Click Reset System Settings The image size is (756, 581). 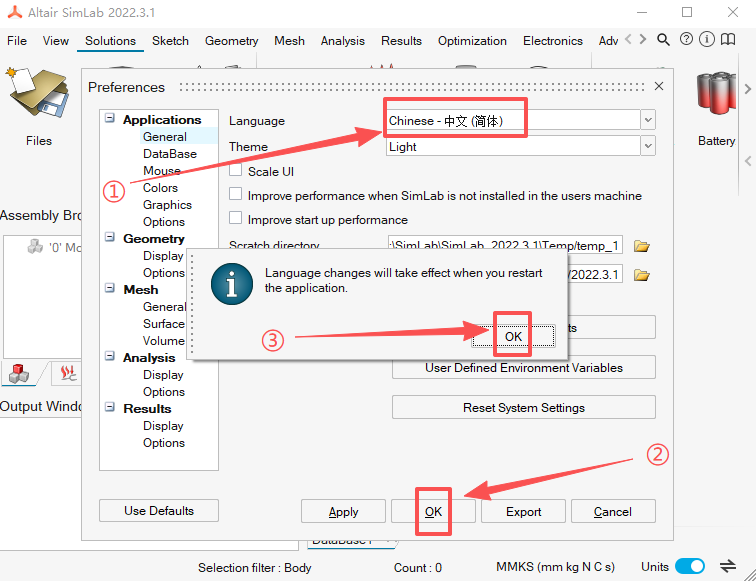coord(524,407)
